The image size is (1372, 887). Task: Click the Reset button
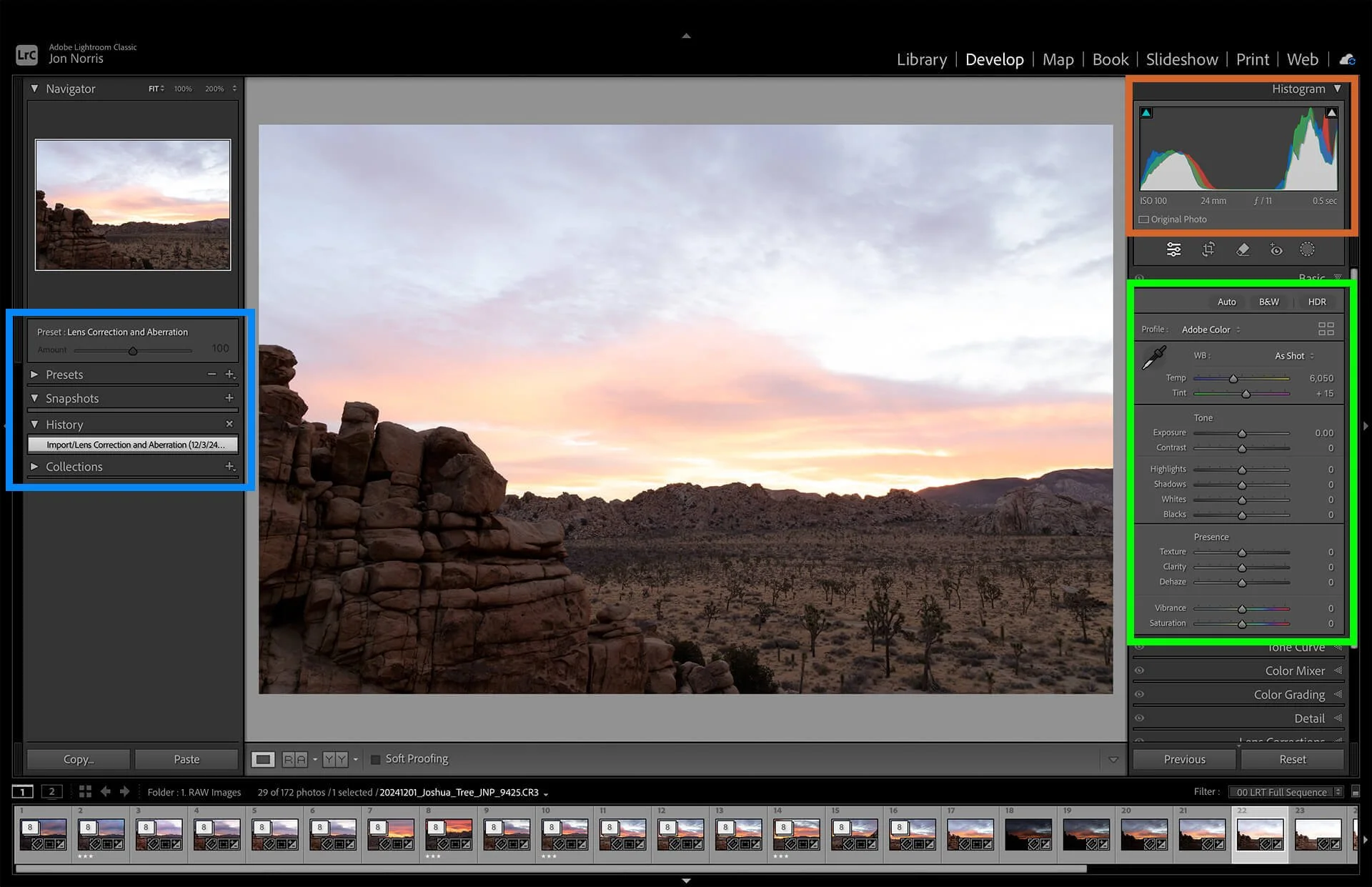pos(1292,759)
